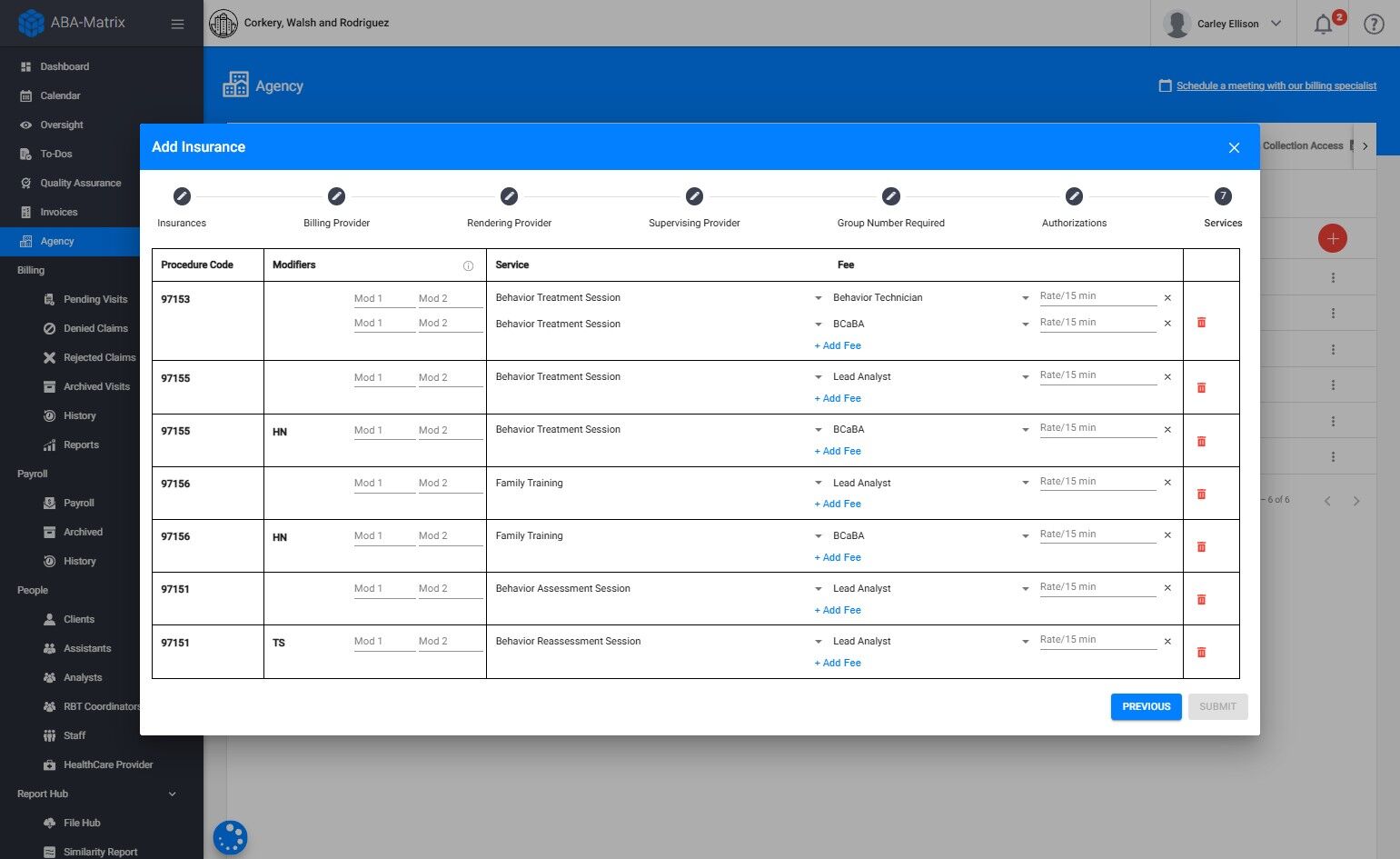1400x859 pixels.
Task: Open the help question mark icon
Action: [x=1374, y=24]
